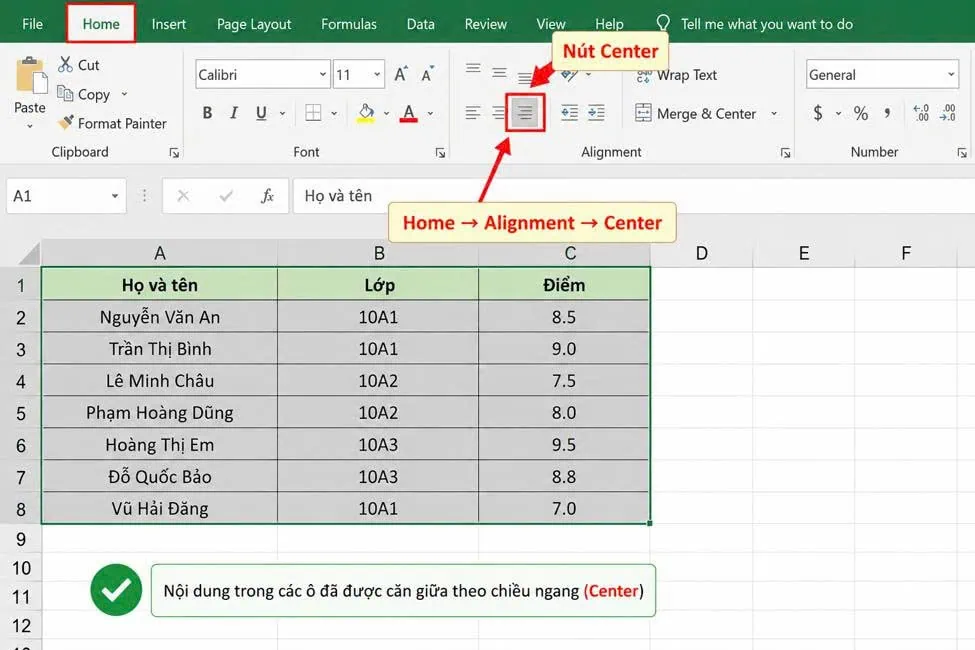Toggle Italic formatting

pyautogui.click(x=234, y=113)
